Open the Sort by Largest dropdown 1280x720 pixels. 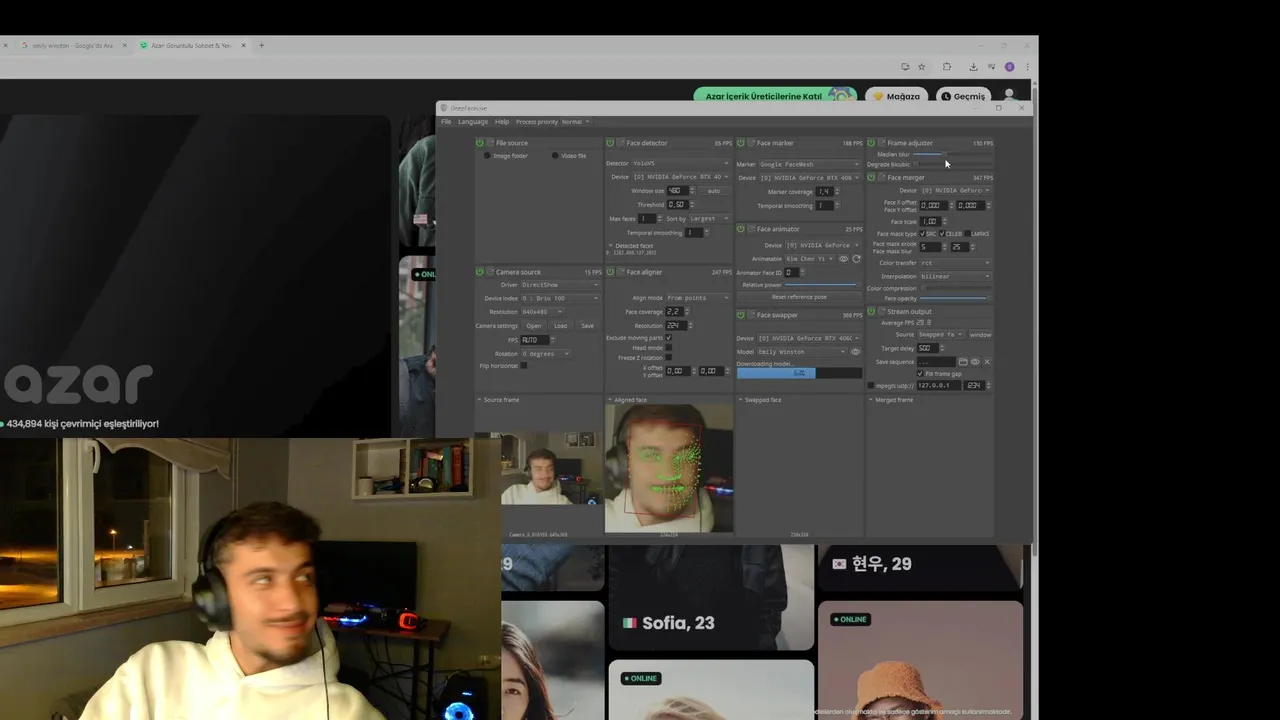[x=709, y=218]
